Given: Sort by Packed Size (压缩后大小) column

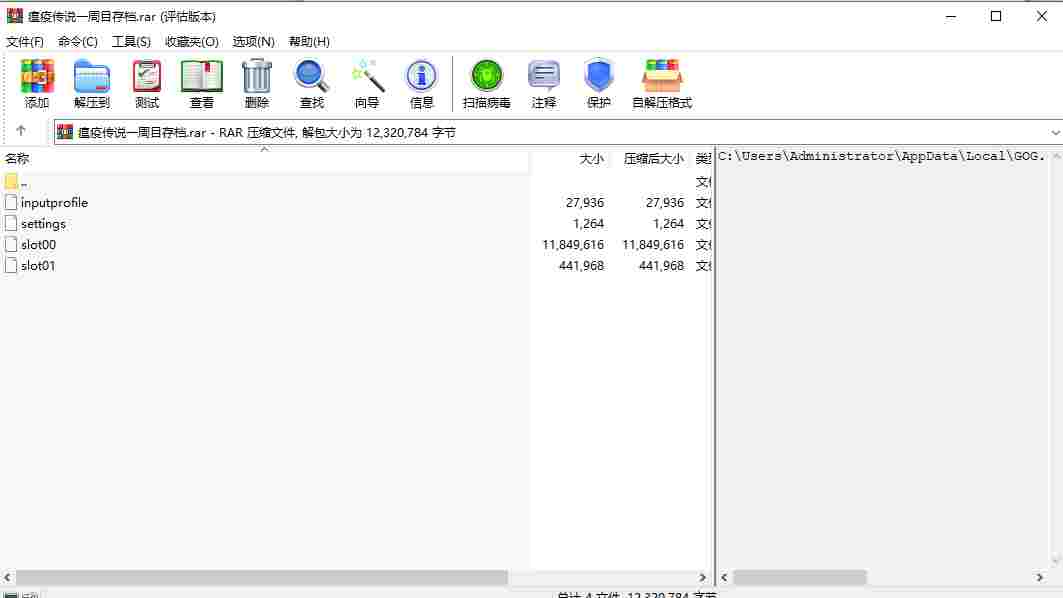Looking at the screenshot, I should pos(654,159).
